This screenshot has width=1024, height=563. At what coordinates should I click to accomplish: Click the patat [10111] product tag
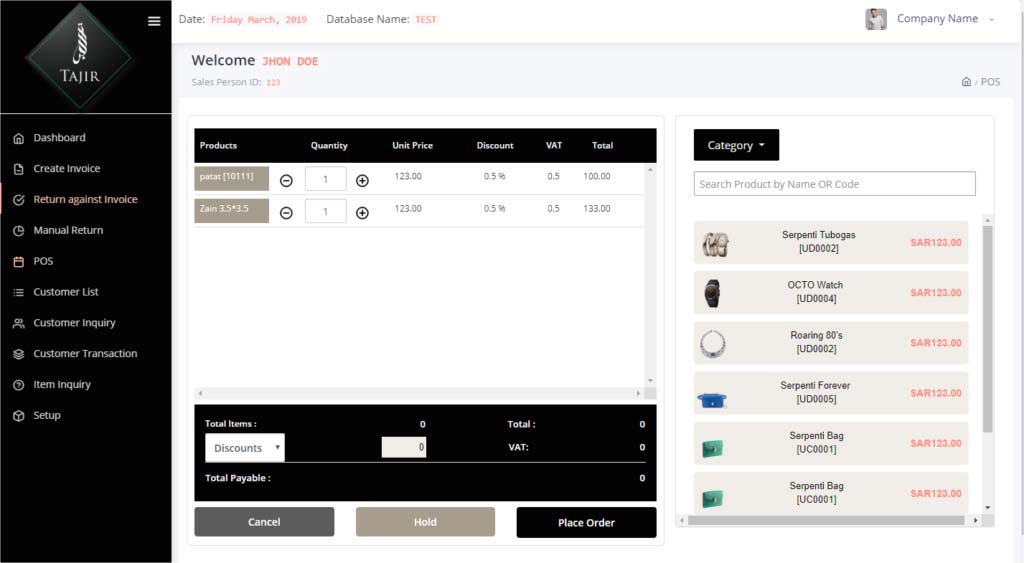tap(231, 178)
